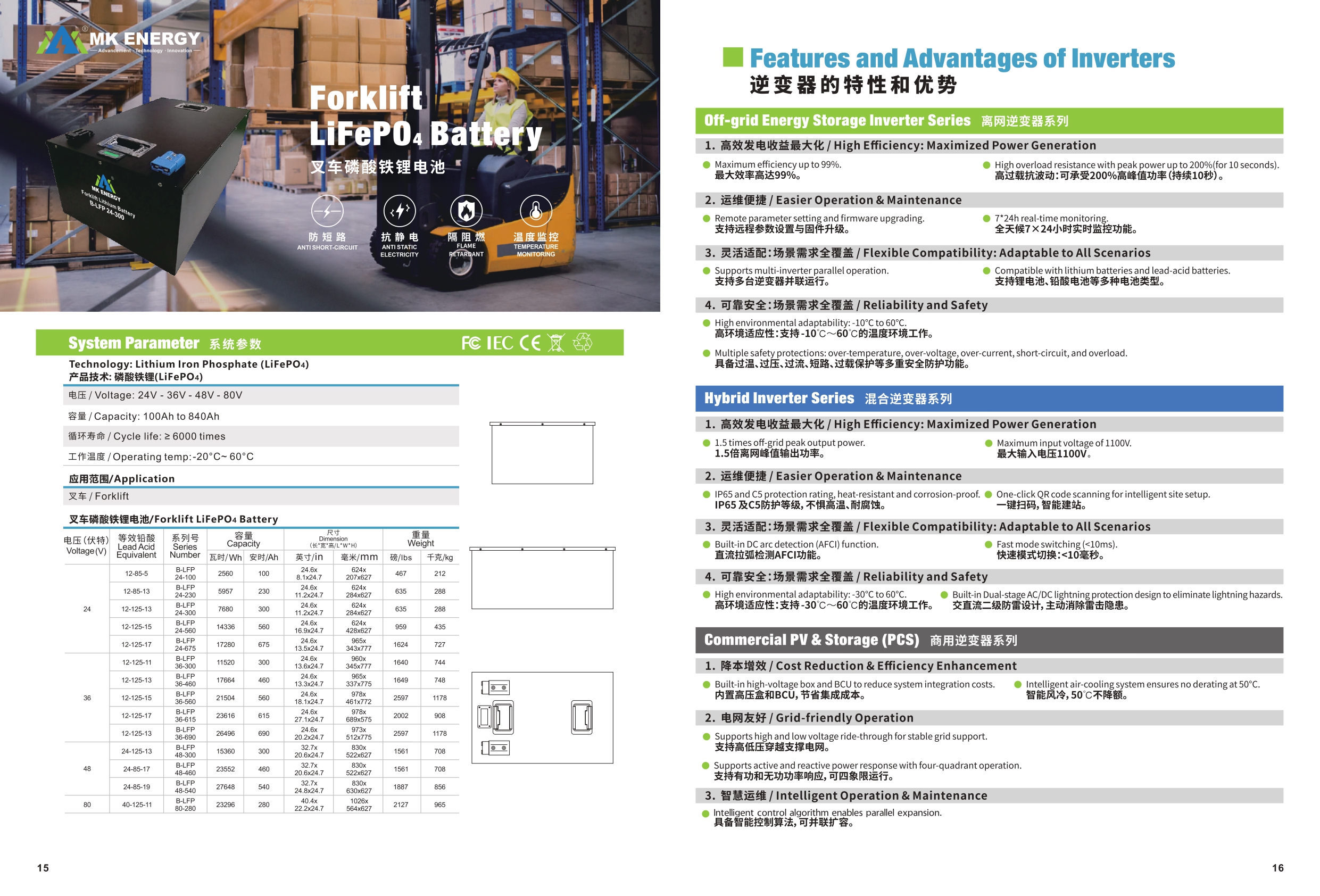Select the anti short-circuit icon
Viewport: 1320px width, 896px height.
point(327,211)
